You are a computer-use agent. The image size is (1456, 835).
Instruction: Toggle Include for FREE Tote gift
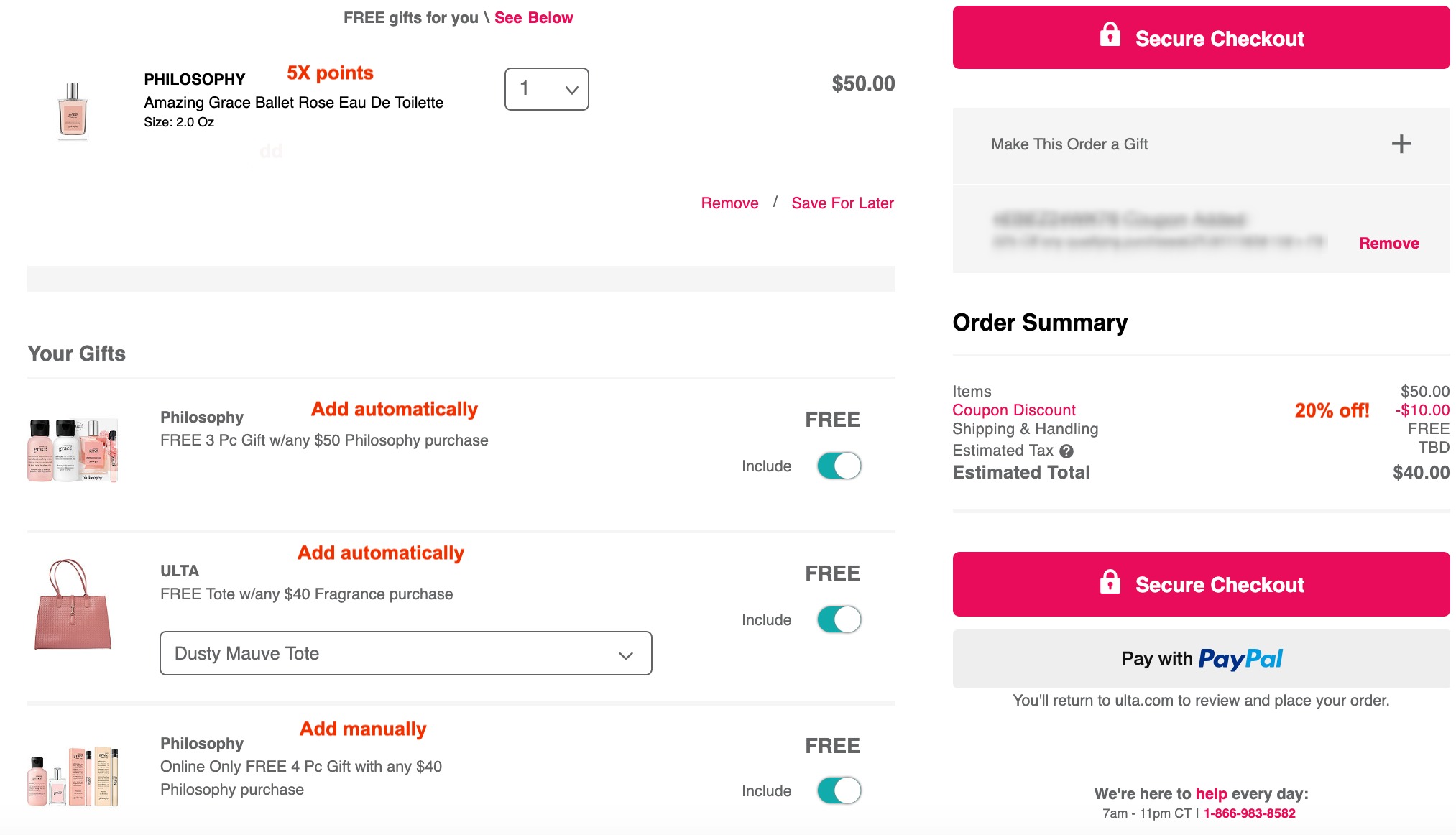pyautogui.click(x=839, y=619)
